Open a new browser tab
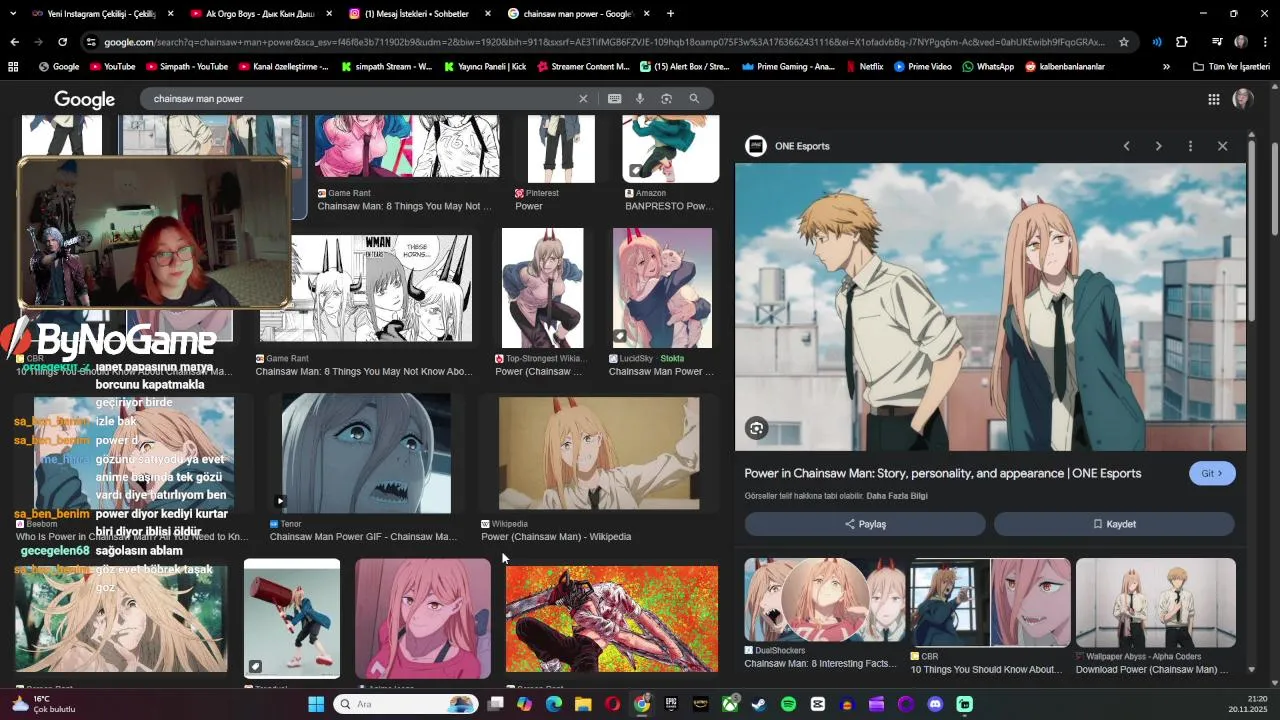Image resolution: width=1280 pixels, height=720 pixels. tap(670, 14)
